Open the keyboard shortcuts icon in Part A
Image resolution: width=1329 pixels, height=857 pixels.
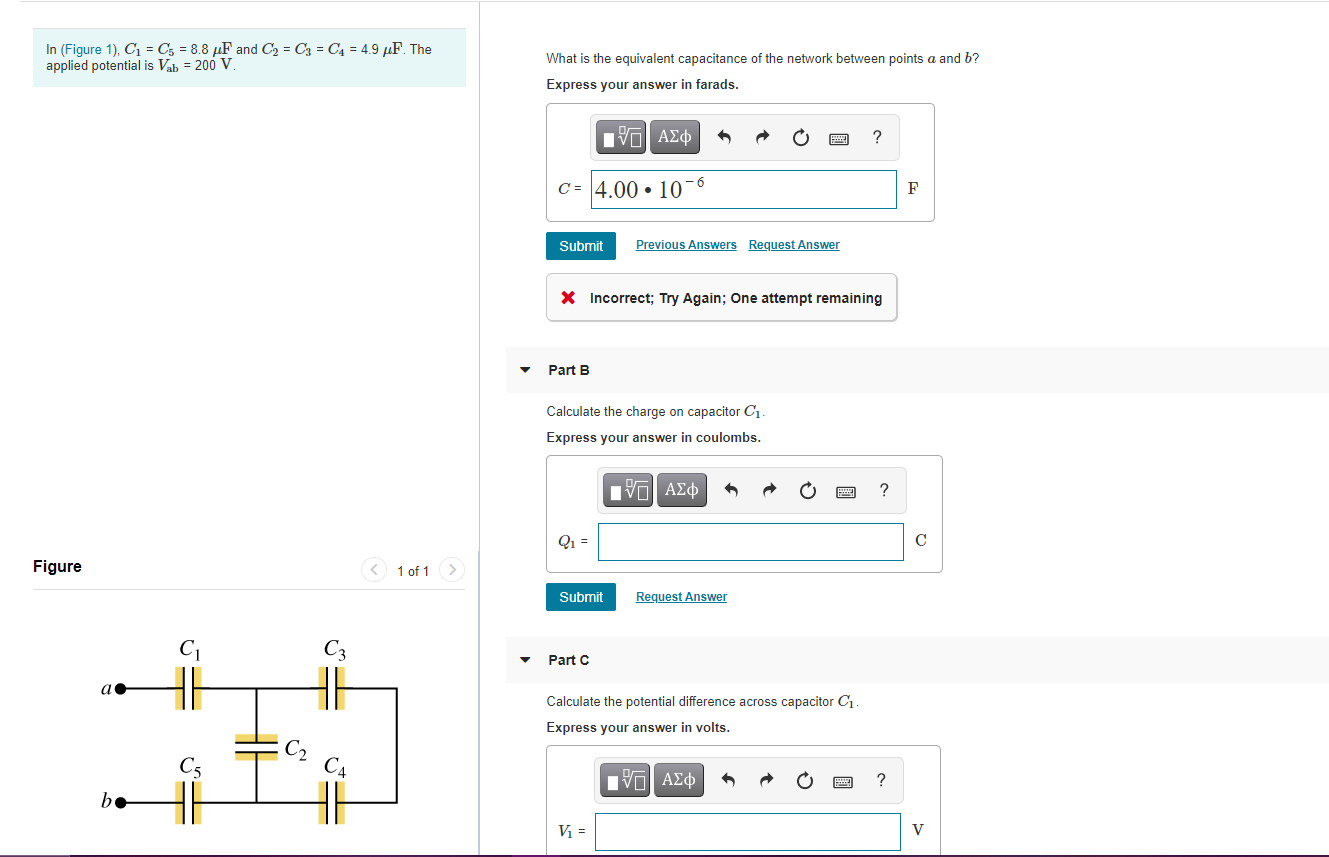pyautogui.click(x=839, y=137)
